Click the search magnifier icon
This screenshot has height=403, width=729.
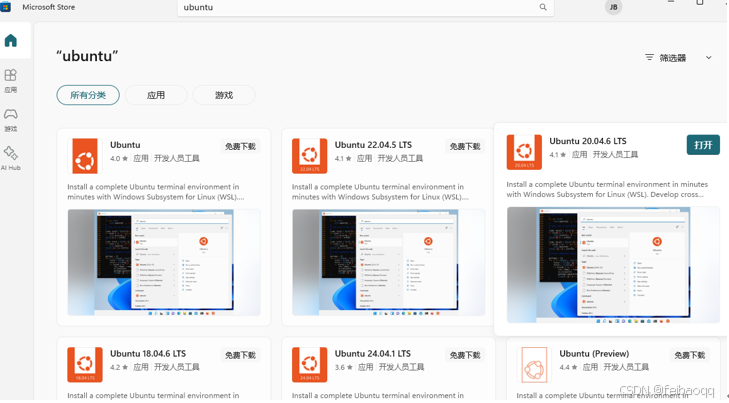543,7
